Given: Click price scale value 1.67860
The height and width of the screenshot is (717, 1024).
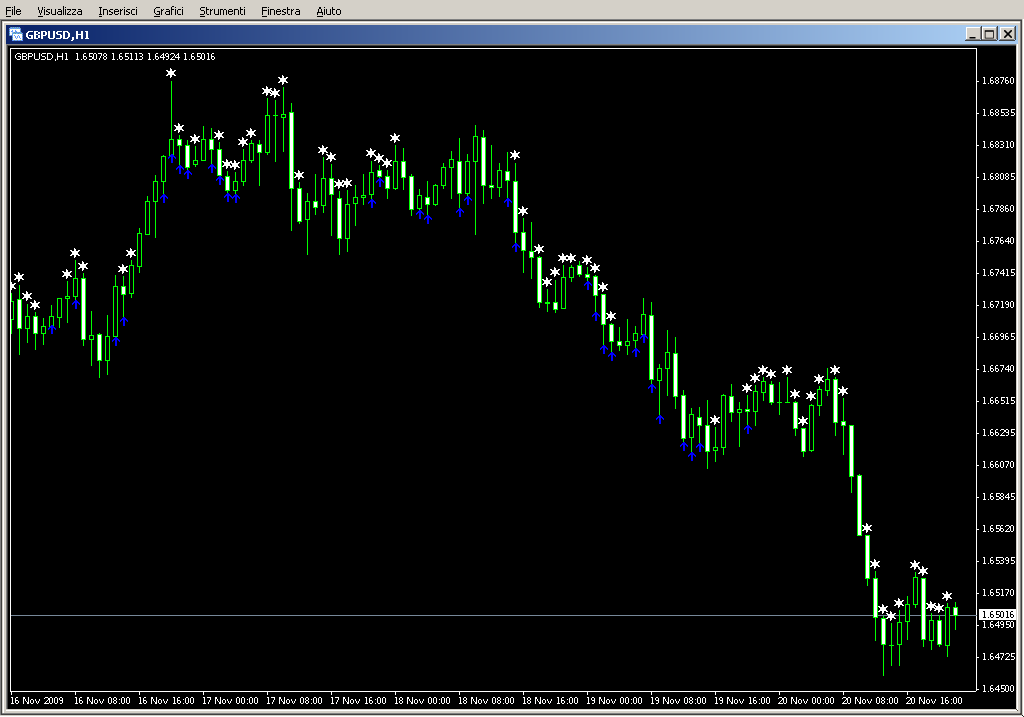Looking at the screenshot, I should tap(999, 209).
